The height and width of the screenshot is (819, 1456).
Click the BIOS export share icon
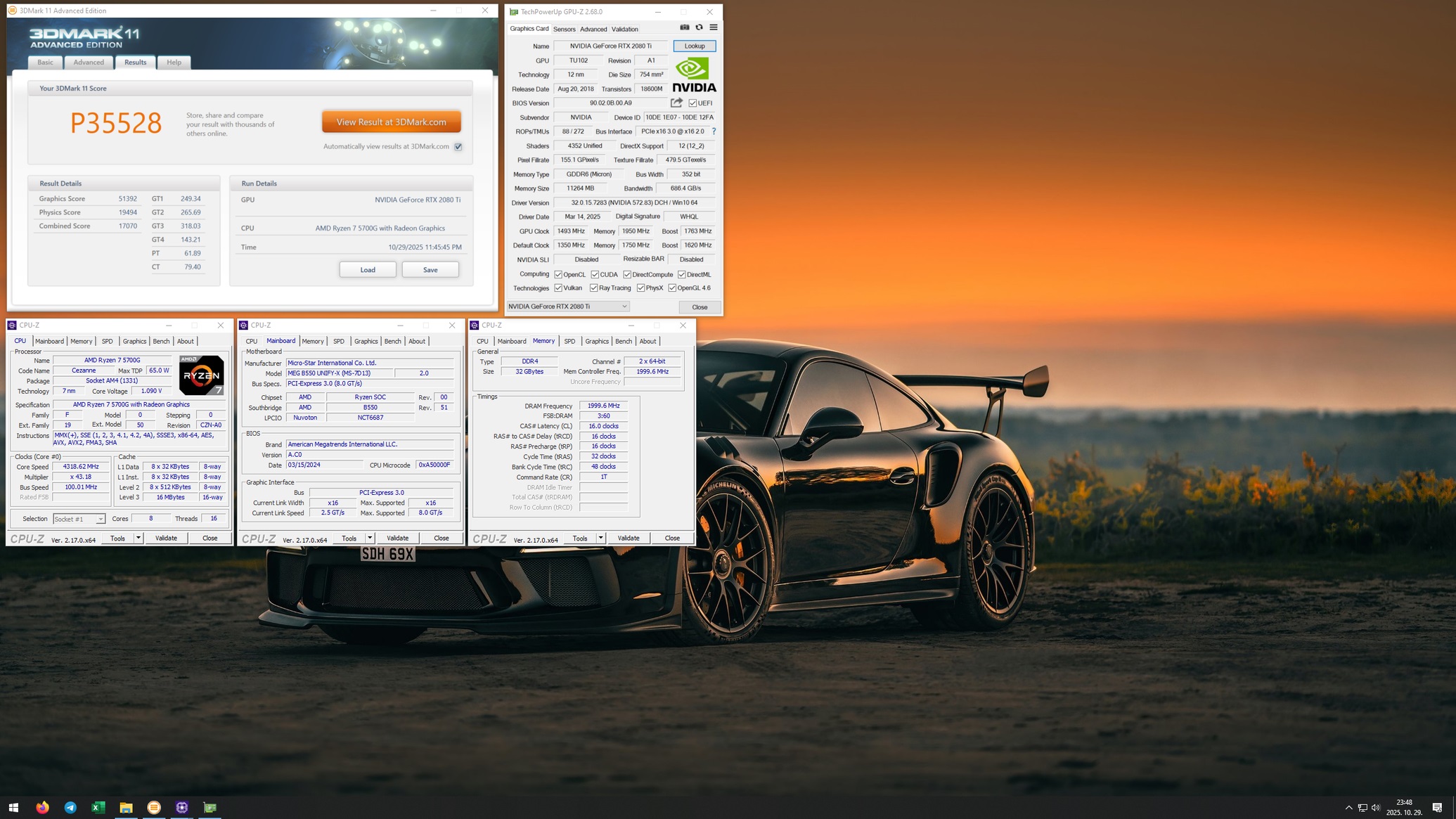[676, 103]
